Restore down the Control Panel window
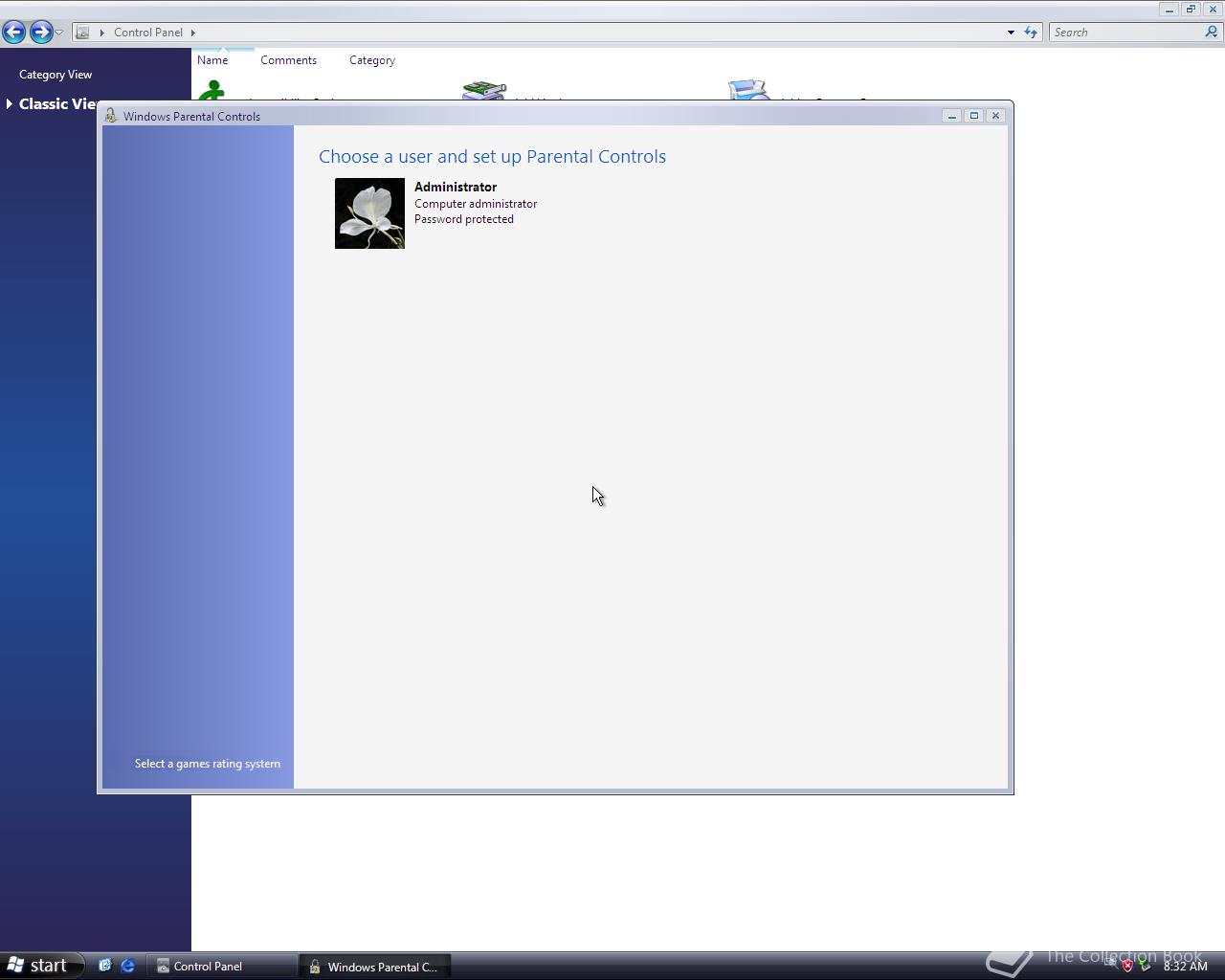The image size is (1225, 980). [x=1191, y=9]
